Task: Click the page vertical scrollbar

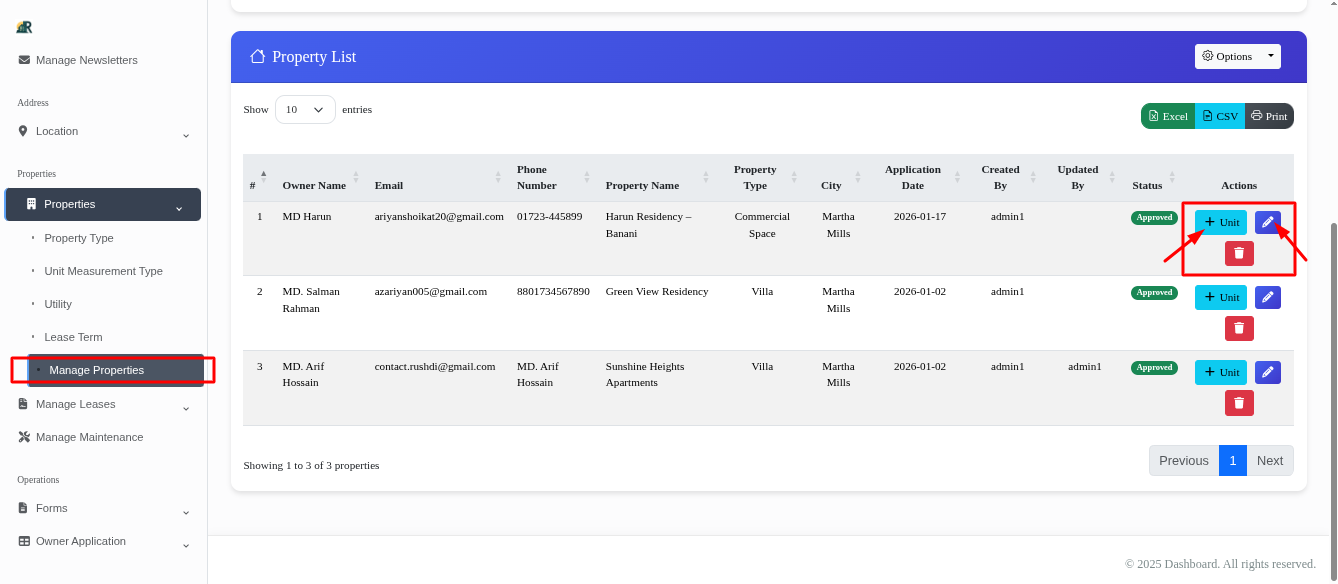Action: tap(1333, 400)
